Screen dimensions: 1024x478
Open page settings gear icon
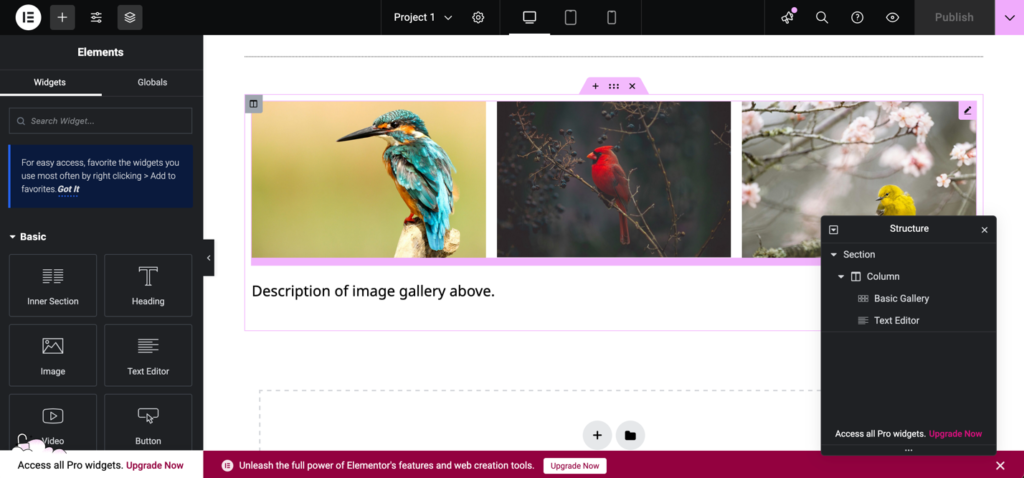478,18
